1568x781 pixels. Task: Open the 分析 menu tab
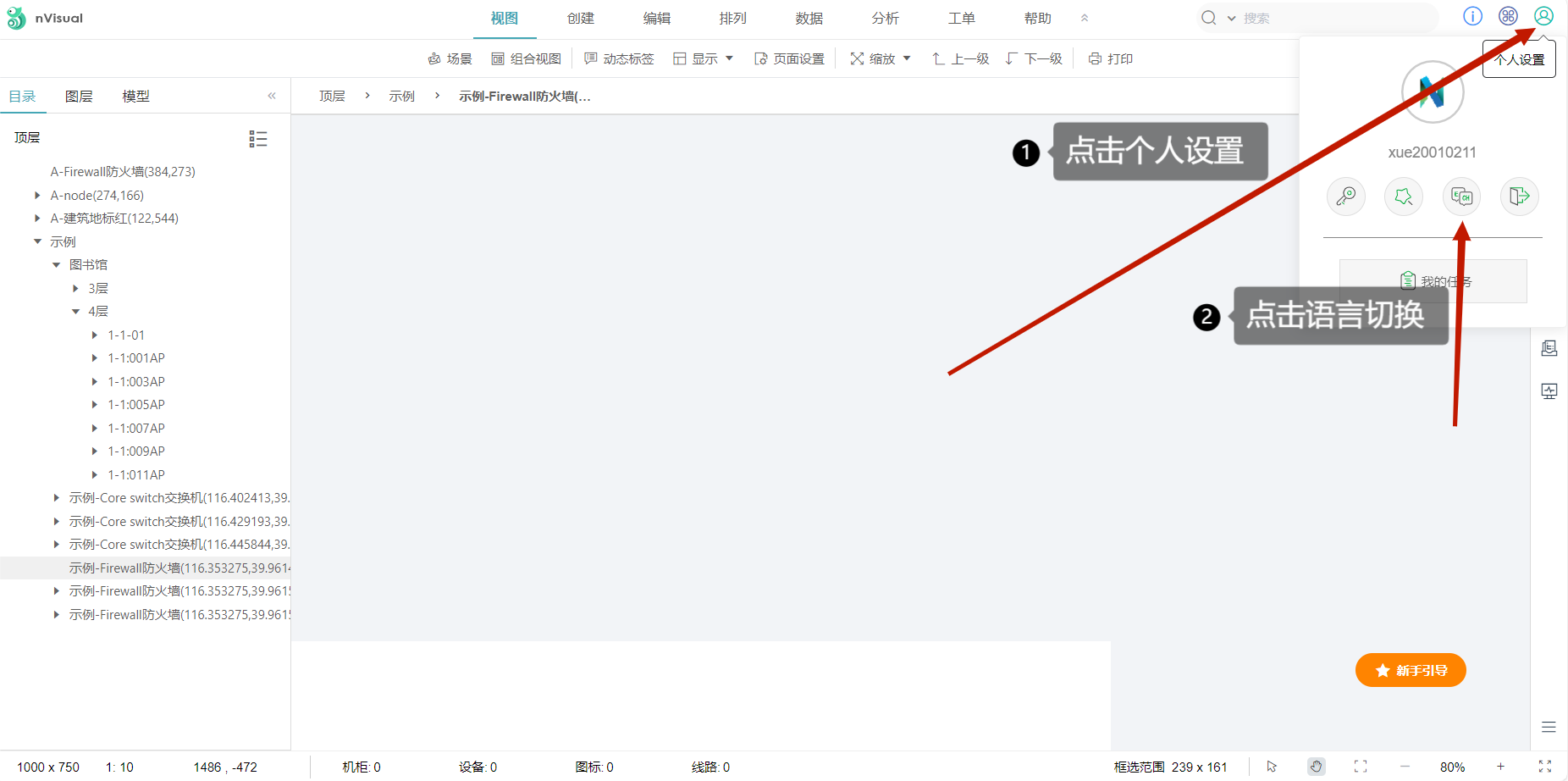pyautogui.click(x=886, y=19)
